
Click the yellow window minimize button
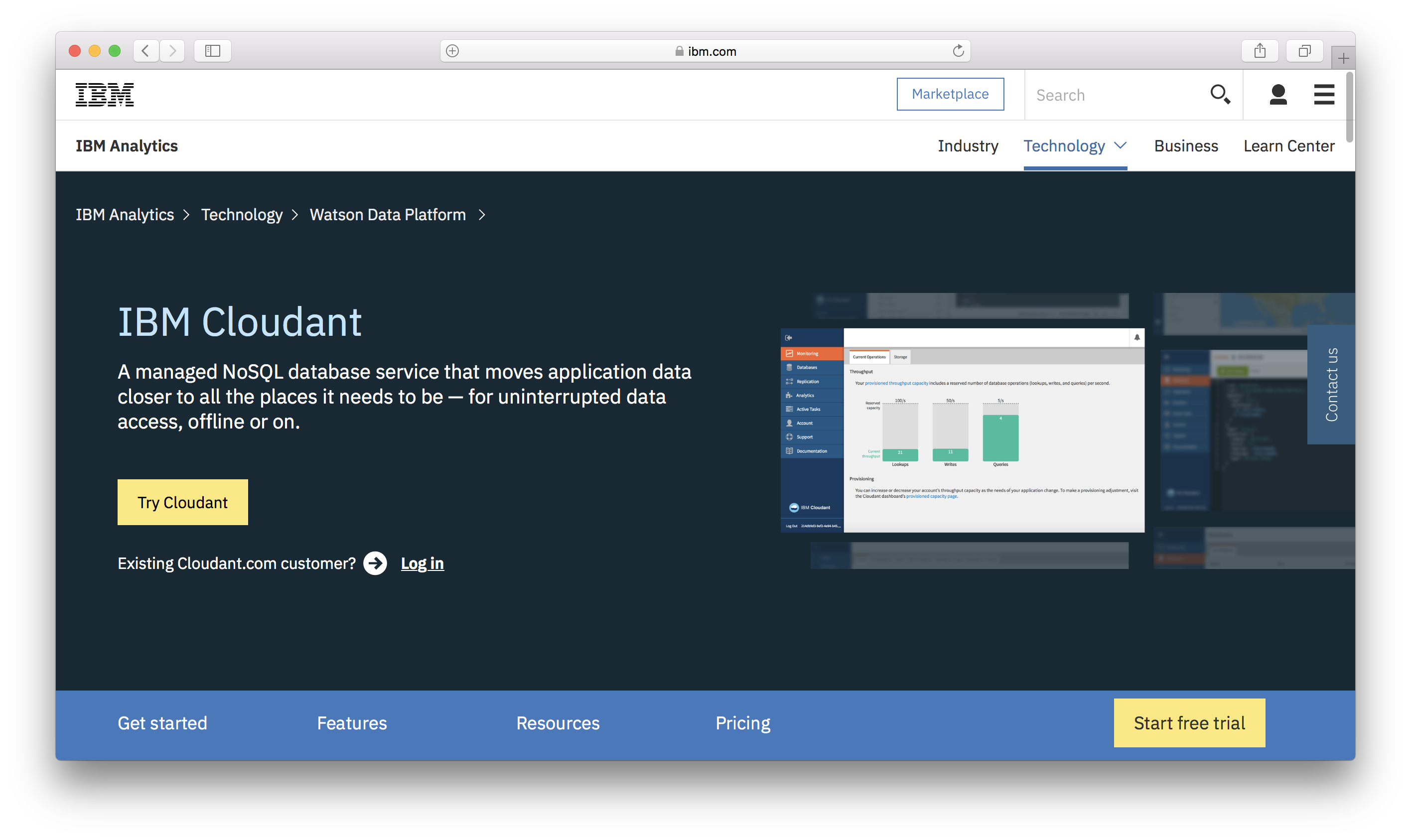click(x=95, y=51)
